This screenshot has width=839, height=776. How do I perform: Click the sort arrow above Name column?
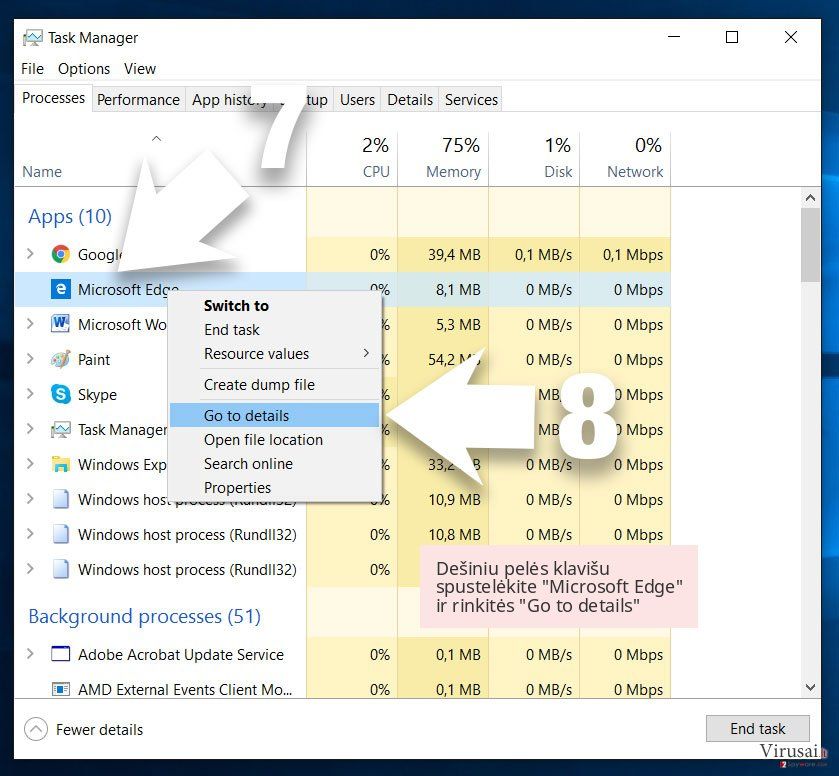pyautogui.click(x=156, y=139)
